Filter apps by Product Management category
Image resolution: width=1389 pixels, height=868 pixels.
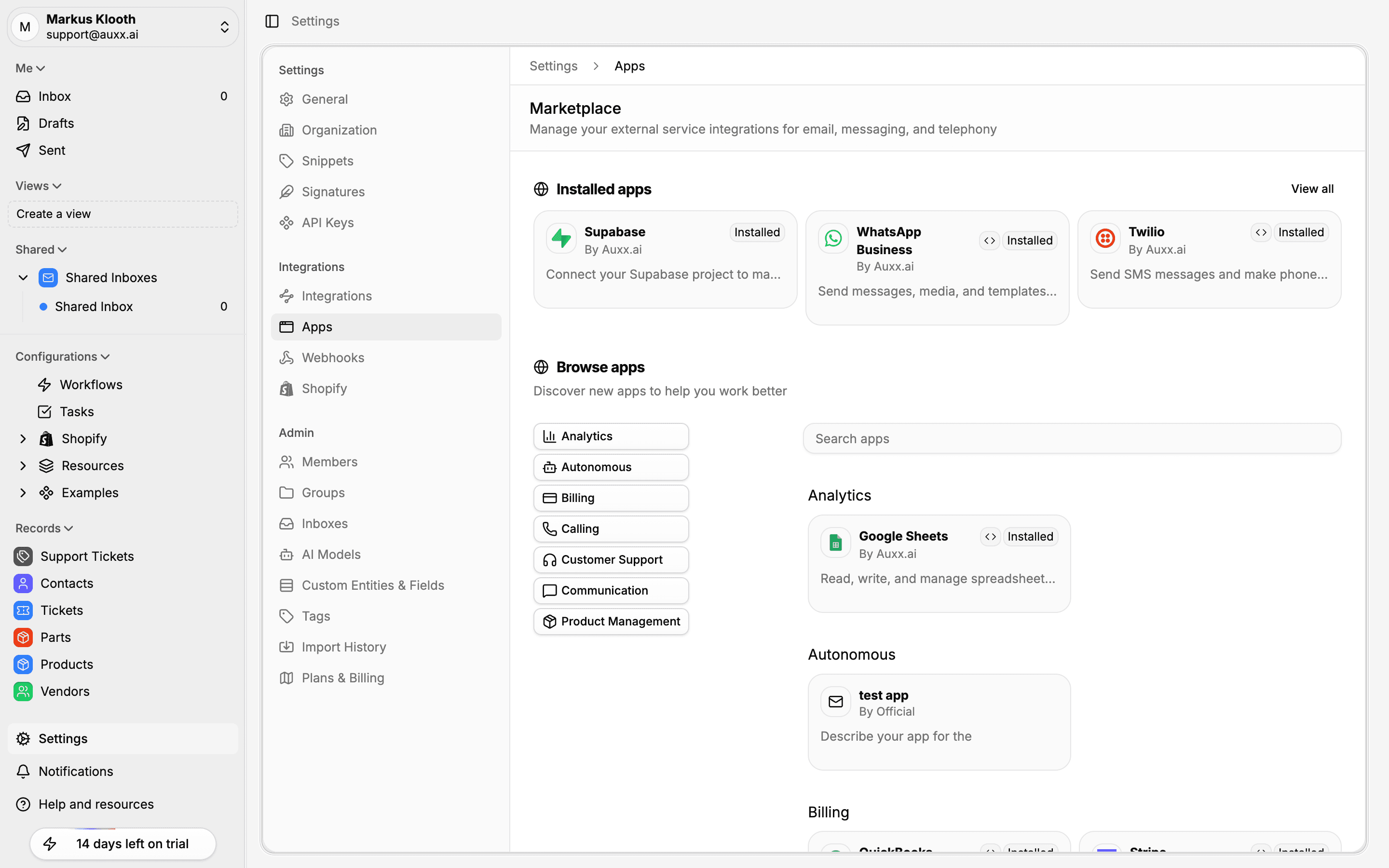(611, 622)
